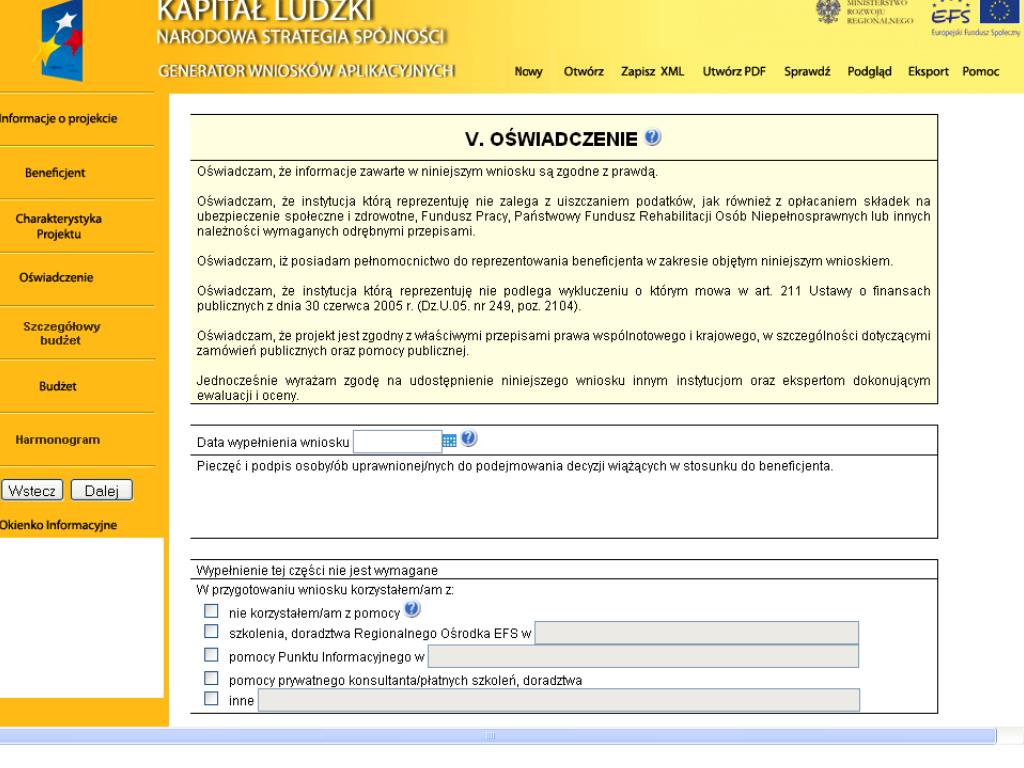This screenshot has height=768, width=1024.
Task: Open Podgląd from the top menu
Action: coord(869,72)
